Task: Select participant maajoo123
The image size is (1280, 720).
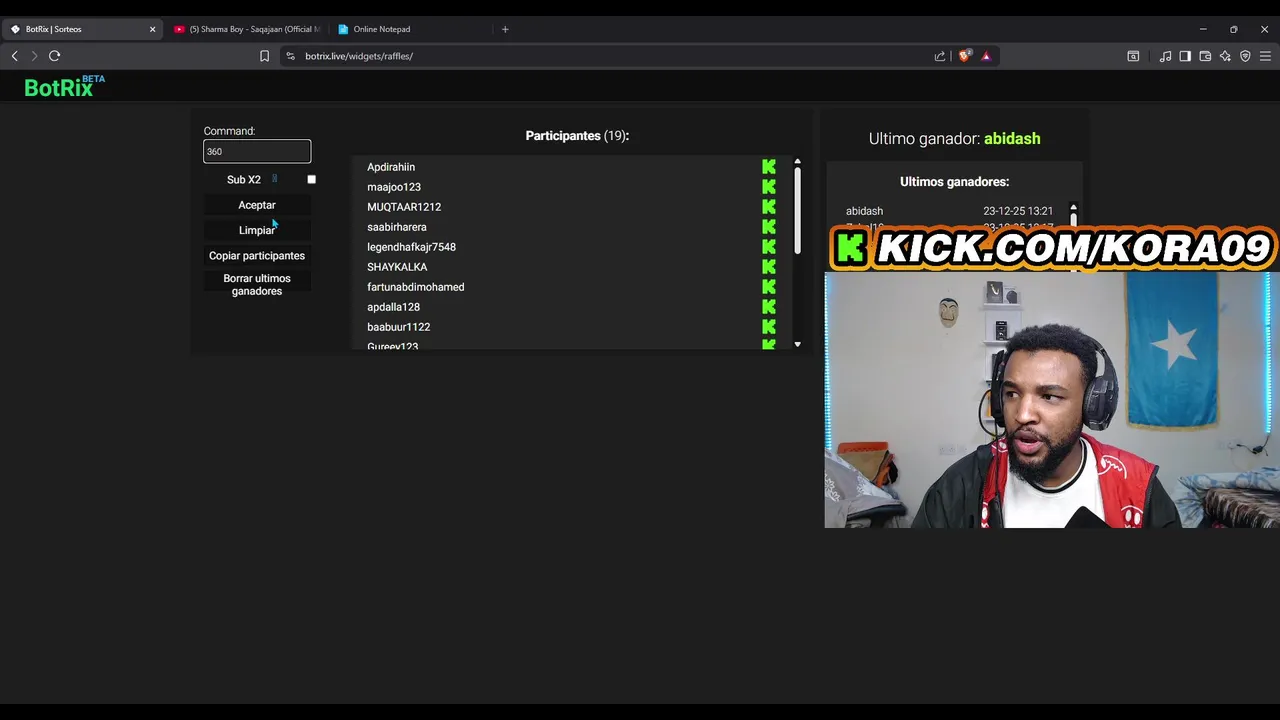Action: [x=394, y=187]
